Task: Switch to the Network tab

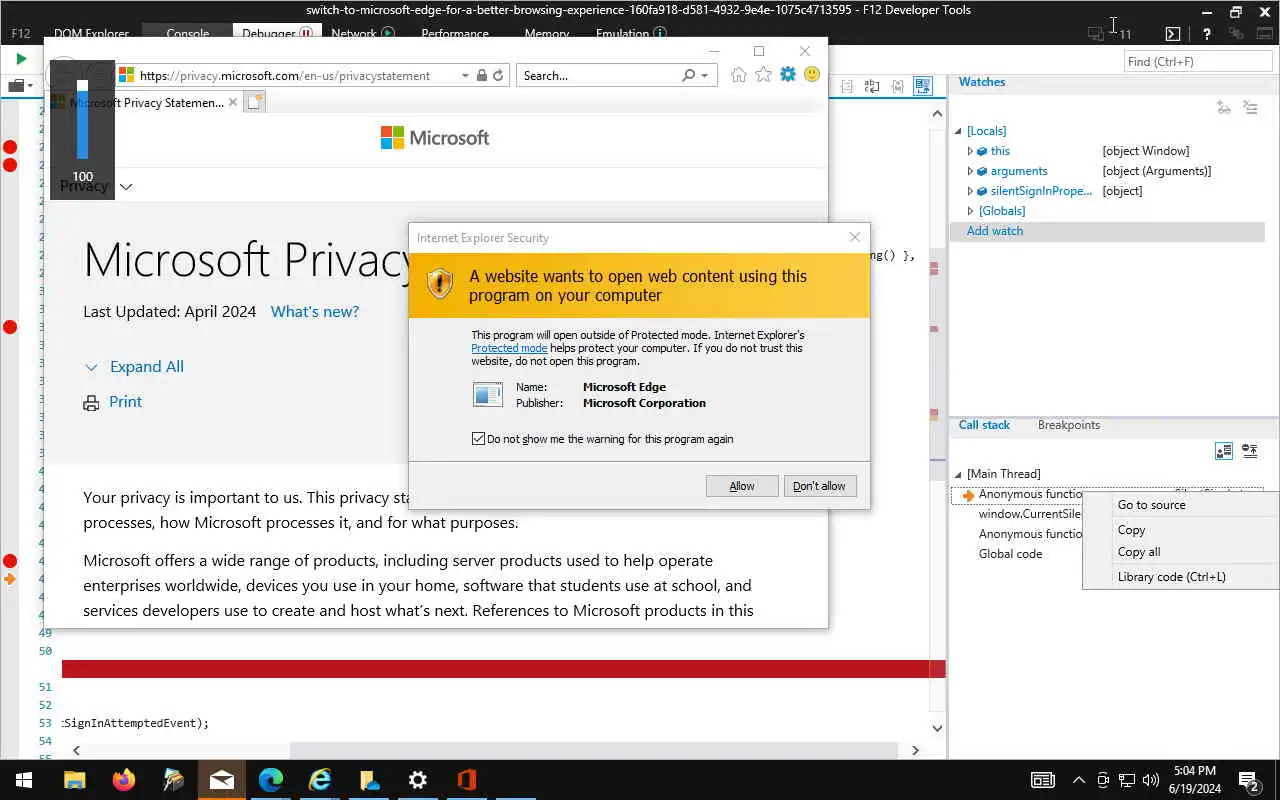Action: 362,33
